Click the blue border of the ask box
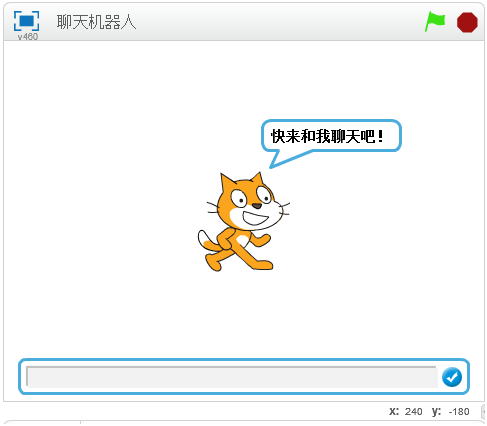This screenshot has width=487, height=426. 243,360
